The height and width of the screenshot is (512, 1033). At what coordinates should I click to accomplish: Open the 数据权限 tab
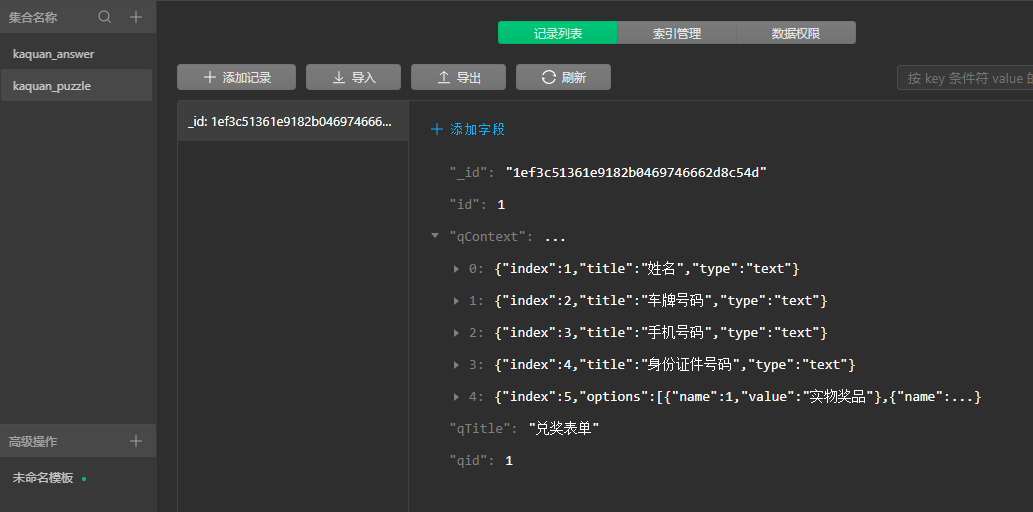[x=796, y=33]
